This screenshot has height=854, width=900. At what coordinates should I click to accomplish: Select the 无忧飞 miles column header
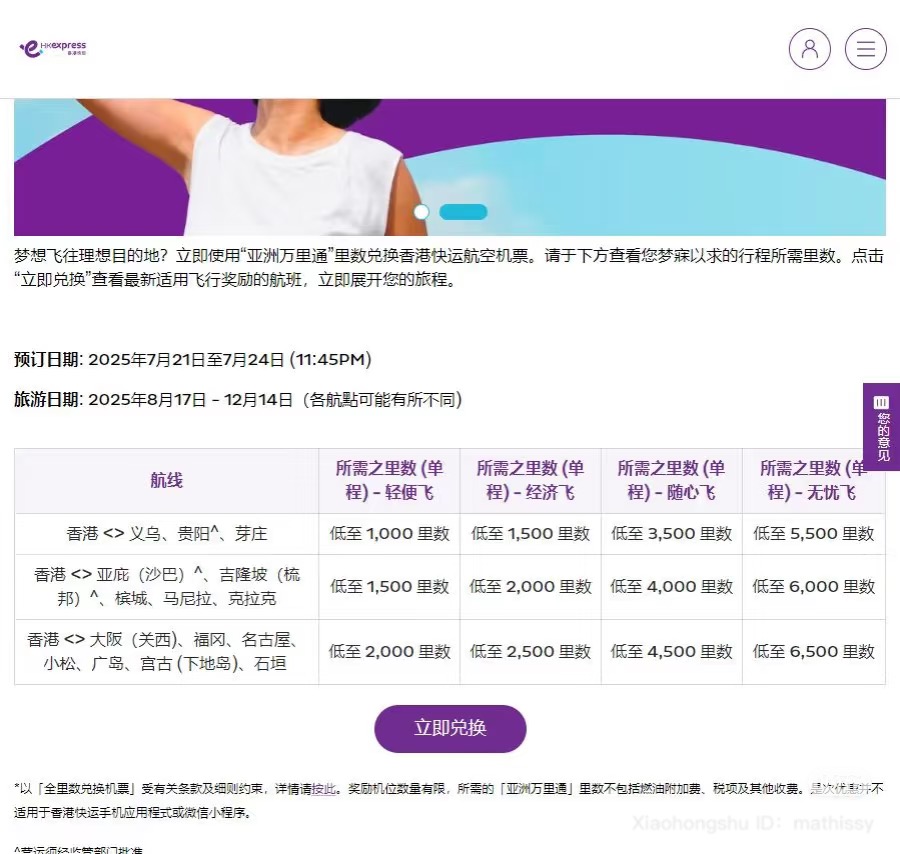pos(812,481)
